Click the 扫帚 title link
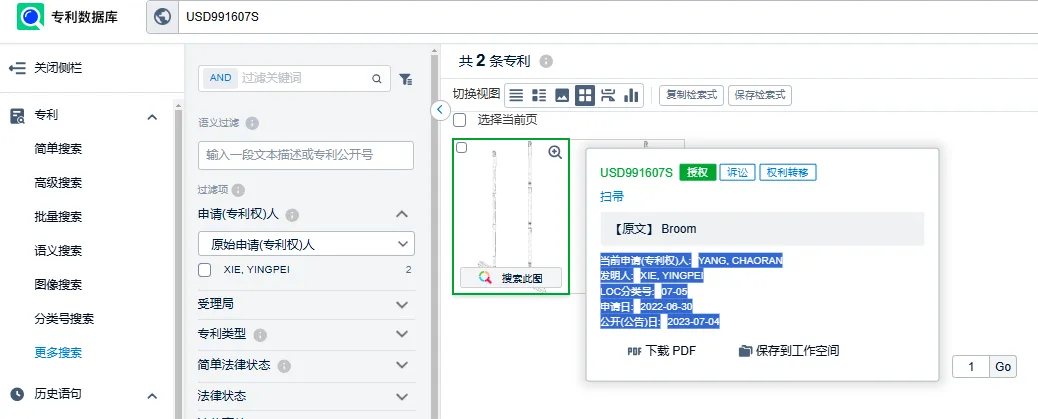The width and height of the screenshot is (1038, 419). pos(612,197)
